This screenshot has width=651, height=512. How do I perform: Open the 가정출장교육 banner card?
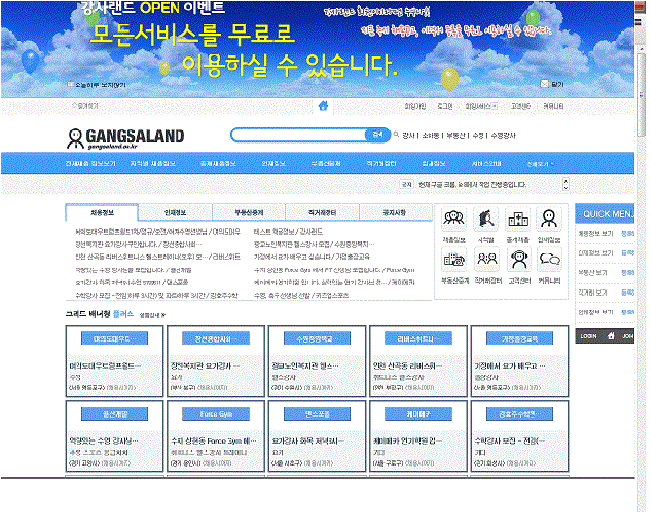(520, 361)
